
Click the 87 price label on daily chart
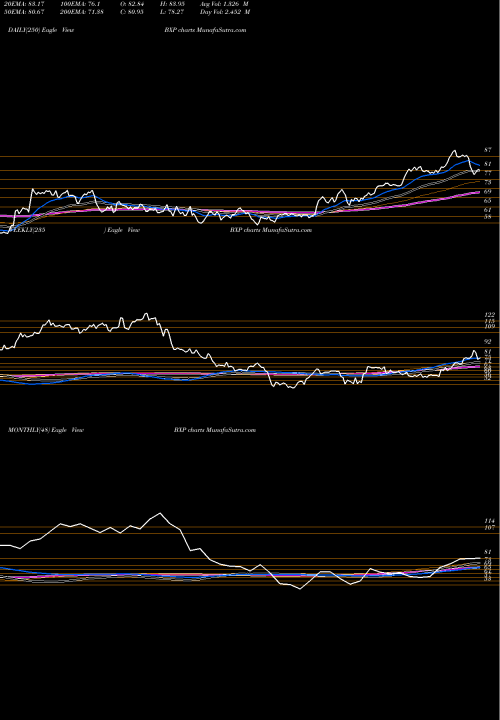pyautogui.click(x=488, y=150)
